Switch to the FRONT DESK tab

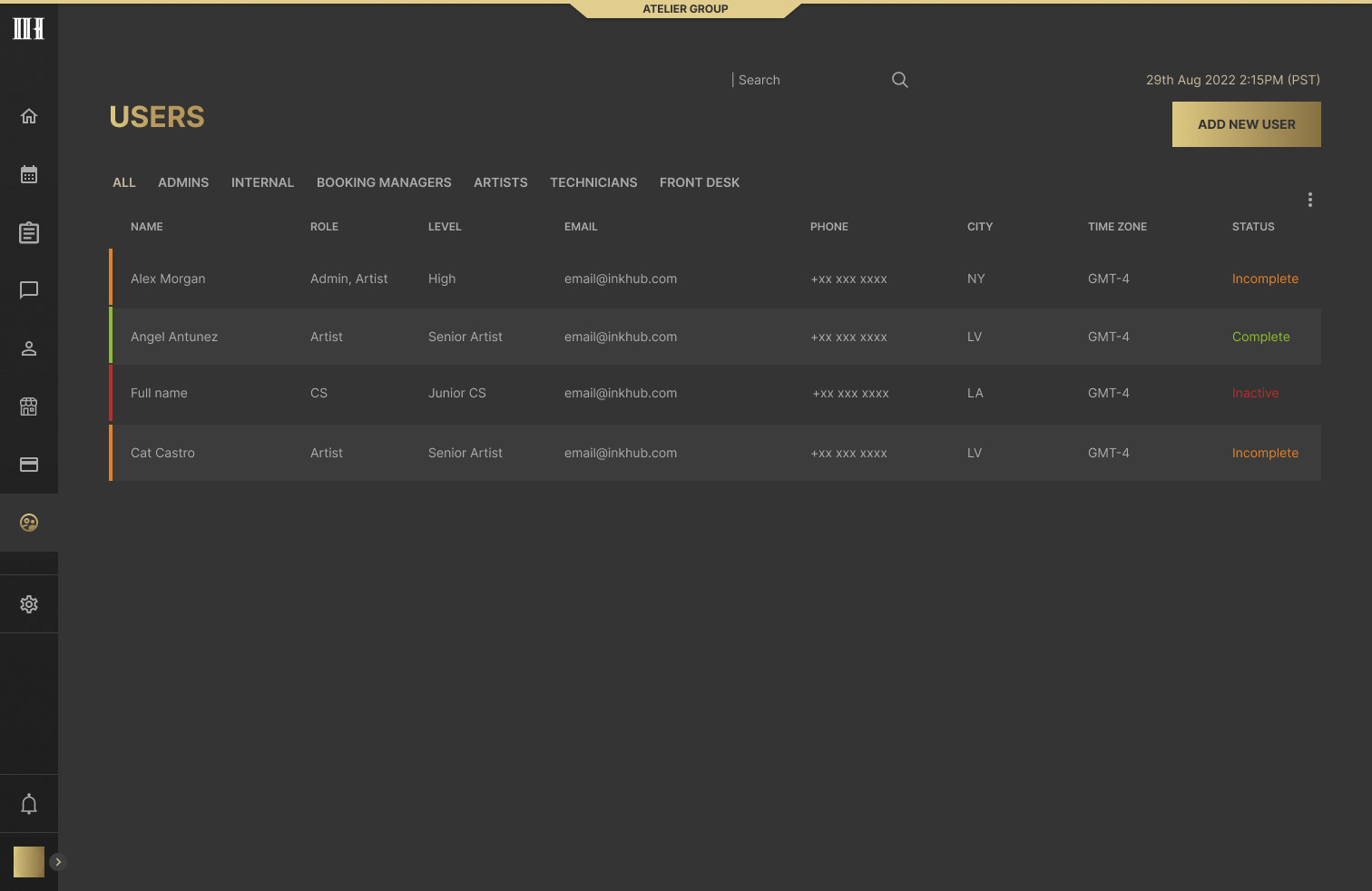pyautogui.click(x=700, y=182)
